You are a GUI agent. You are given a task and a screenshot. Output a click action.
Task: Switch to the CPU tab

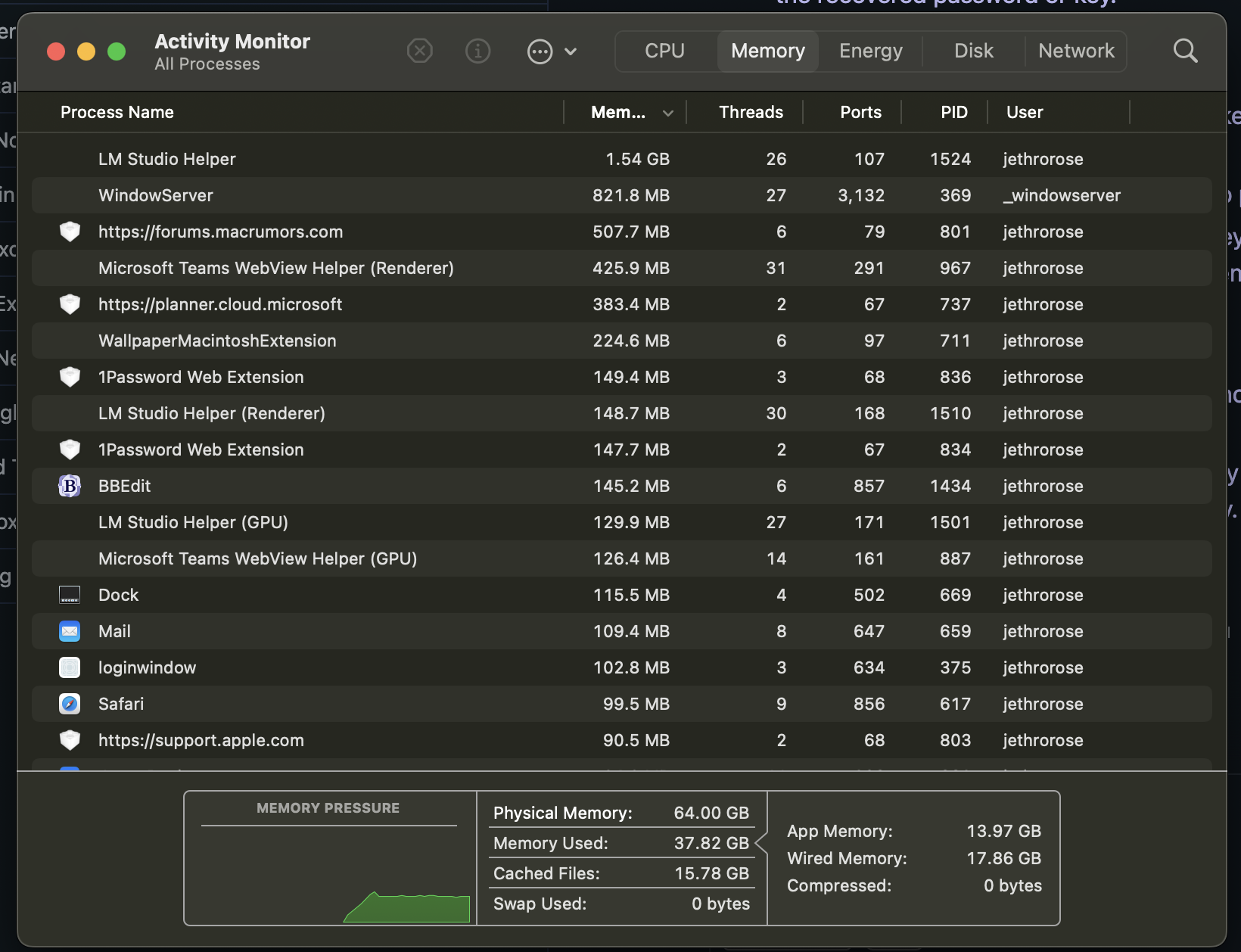pos(664,51)
